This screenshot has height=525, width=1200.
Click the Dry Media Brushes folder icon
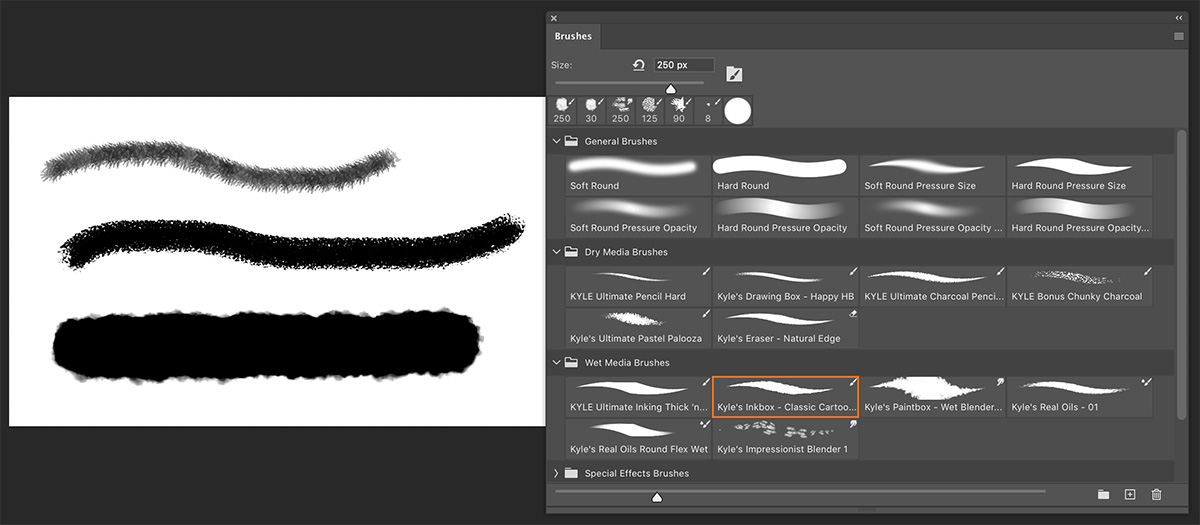(x=572, y=252)
